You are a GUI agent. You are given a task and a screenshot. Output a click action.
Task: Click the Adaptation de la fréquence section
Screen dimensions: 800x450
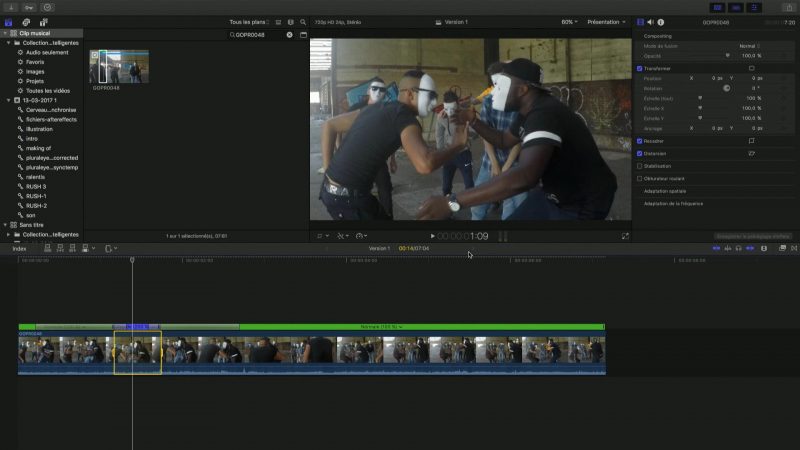coord(673,204)
